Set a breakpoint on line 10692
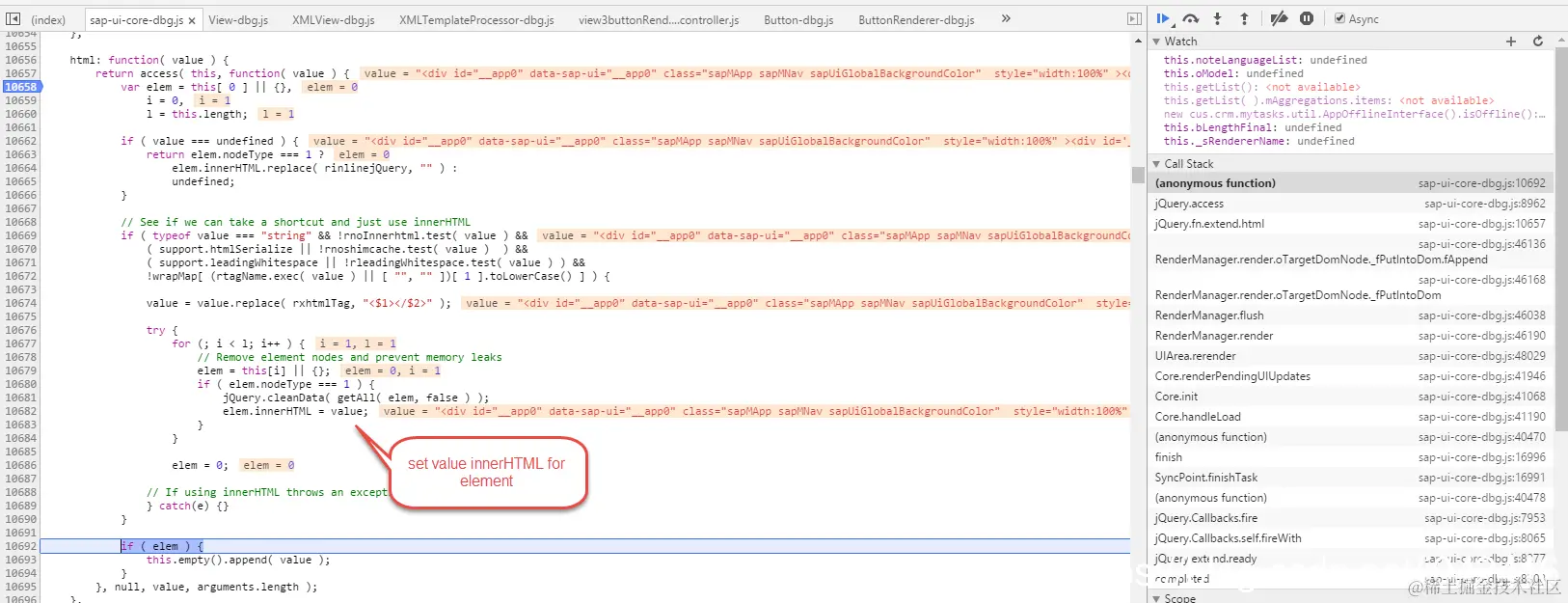 click(20, 546)
